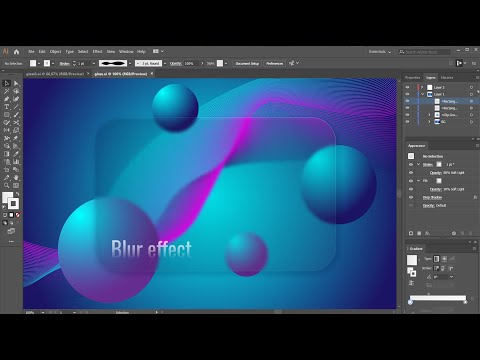Viewport: 480px width, 360px height.
Task: Select the Puppet Warp pin tool
Action: pyautogui.click(x=16, y=138)
